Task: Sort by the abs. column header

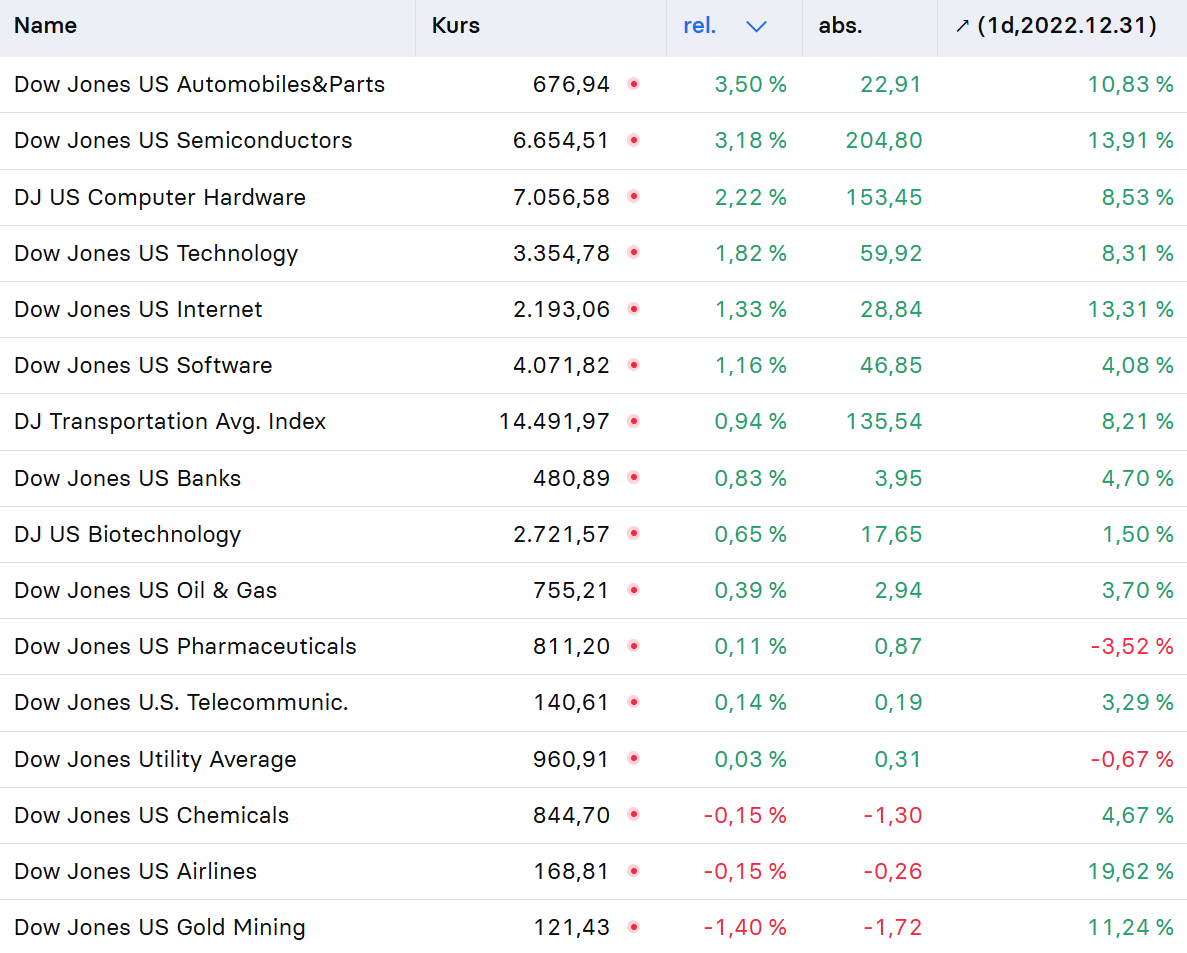Action: pos(840,26)
